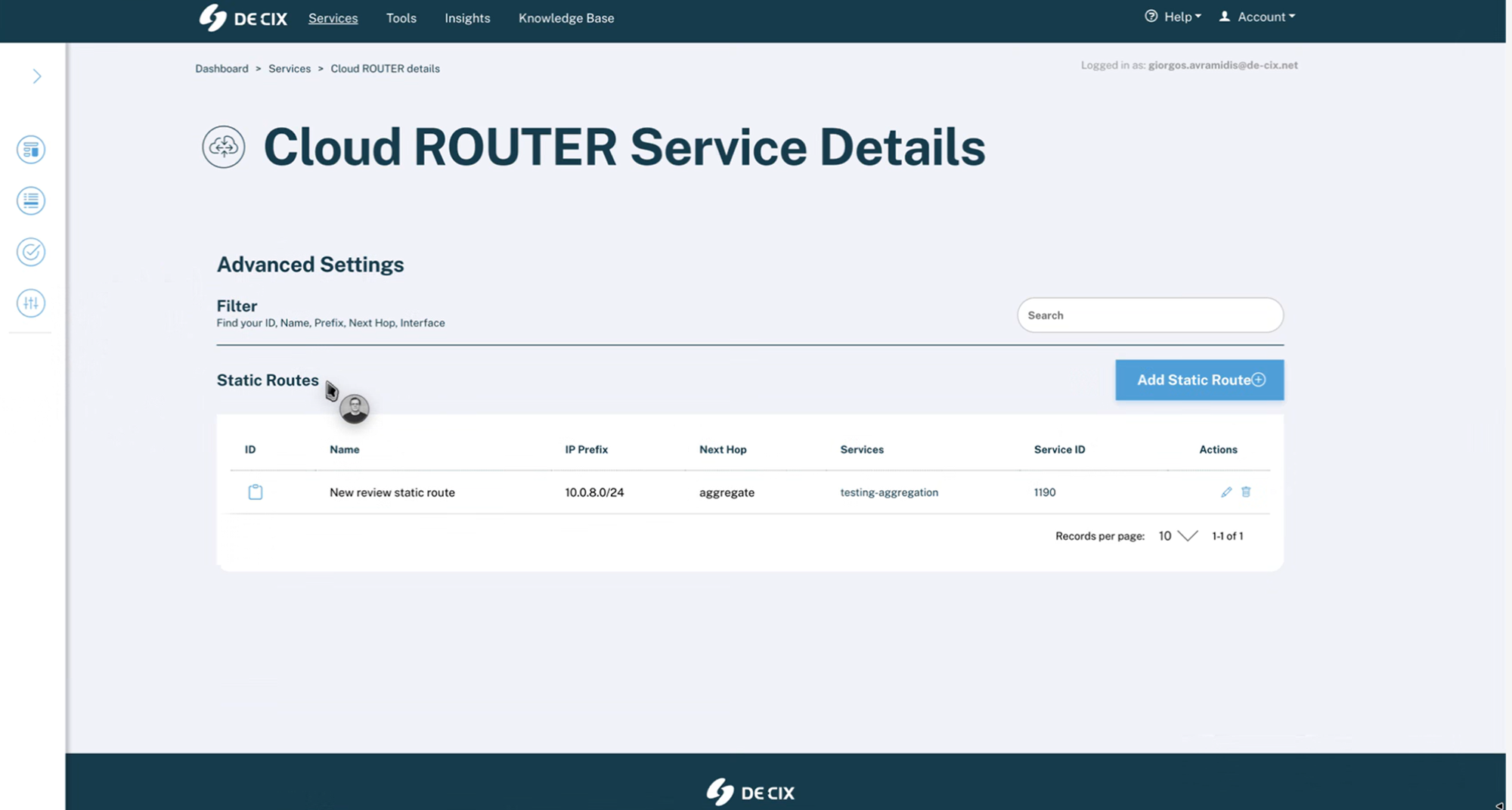Open records per page dropdown
The width and height of the screenshot is (1512, 810).
point(1178,536)
